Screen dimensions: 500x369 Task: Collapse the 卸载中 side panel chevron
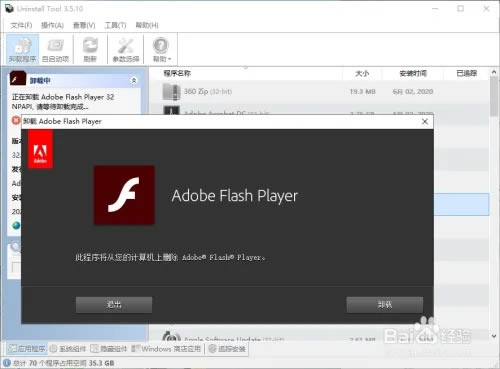[134, 80]
